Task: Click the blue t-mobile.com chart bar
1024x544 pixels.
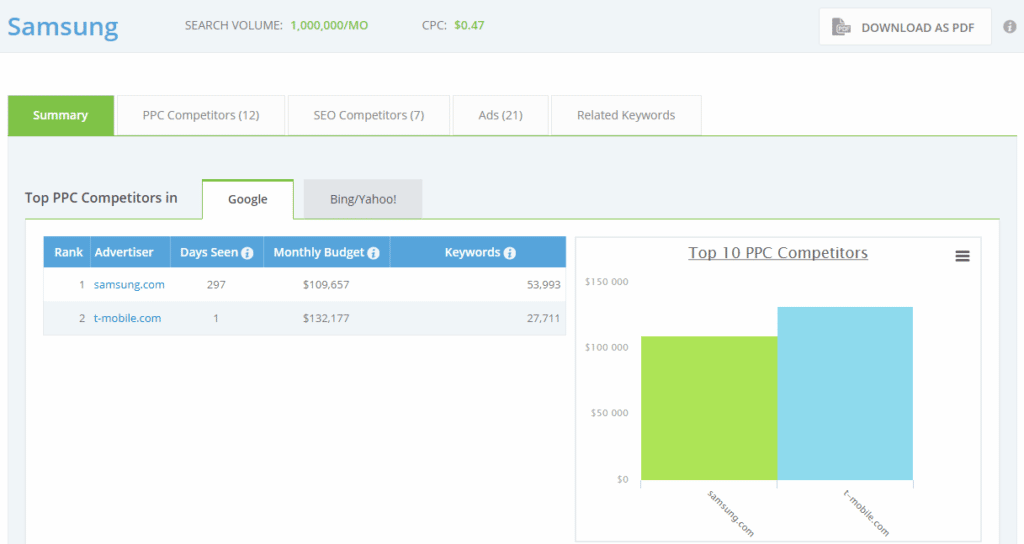Action: [x=845, y=393]
